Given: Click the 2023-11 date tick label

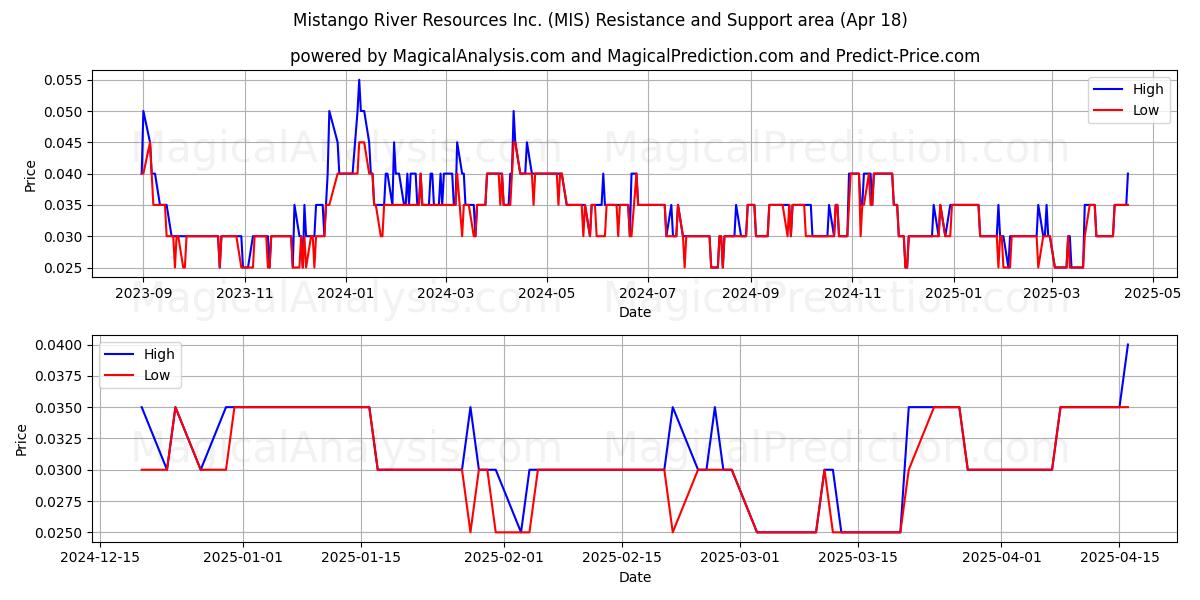Looking at the screenshot, I should point(245,293).
